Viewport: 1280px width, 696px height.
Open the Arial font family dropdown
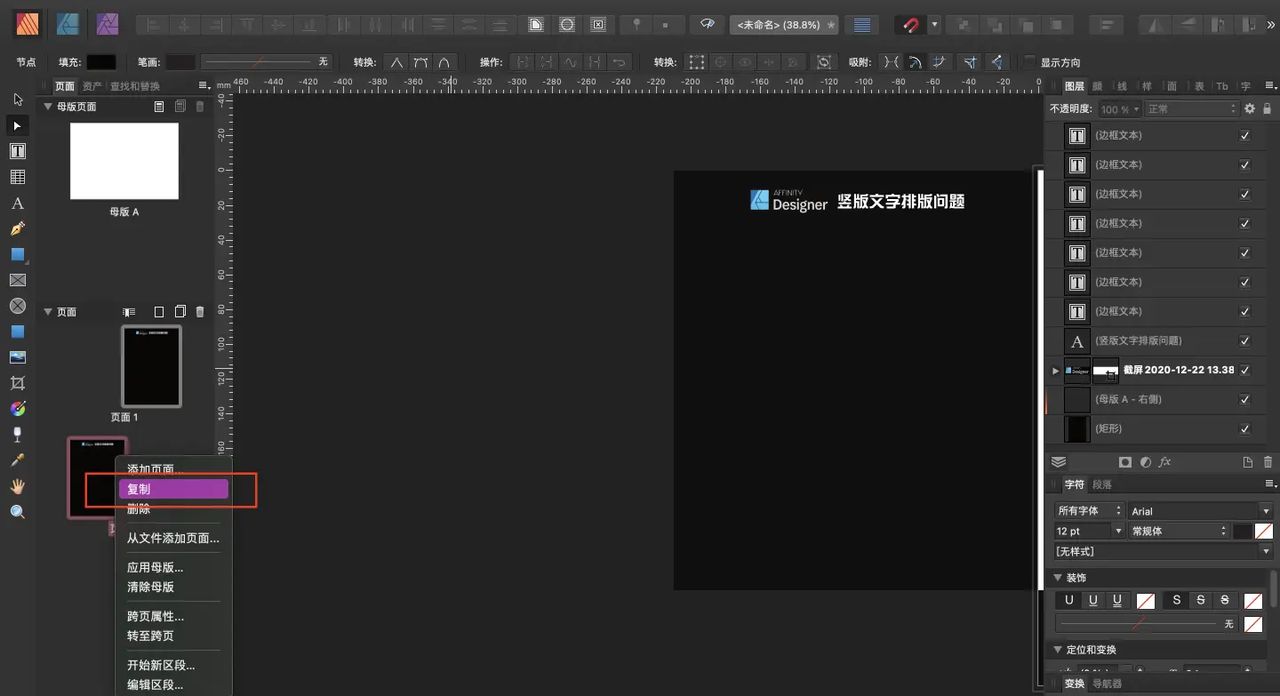pos(1200,510)
